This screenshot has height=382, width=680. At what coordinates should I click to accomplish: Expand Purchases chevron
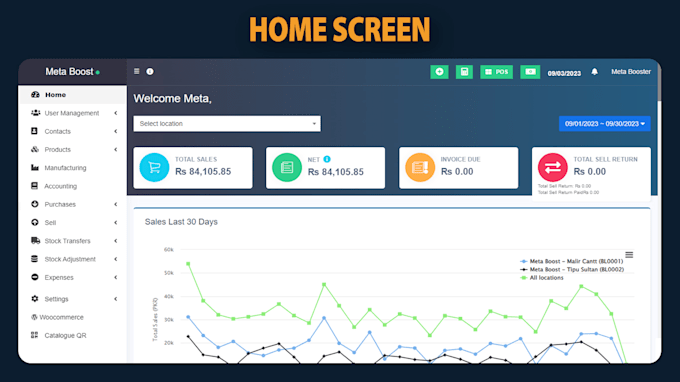click(115, 204)
